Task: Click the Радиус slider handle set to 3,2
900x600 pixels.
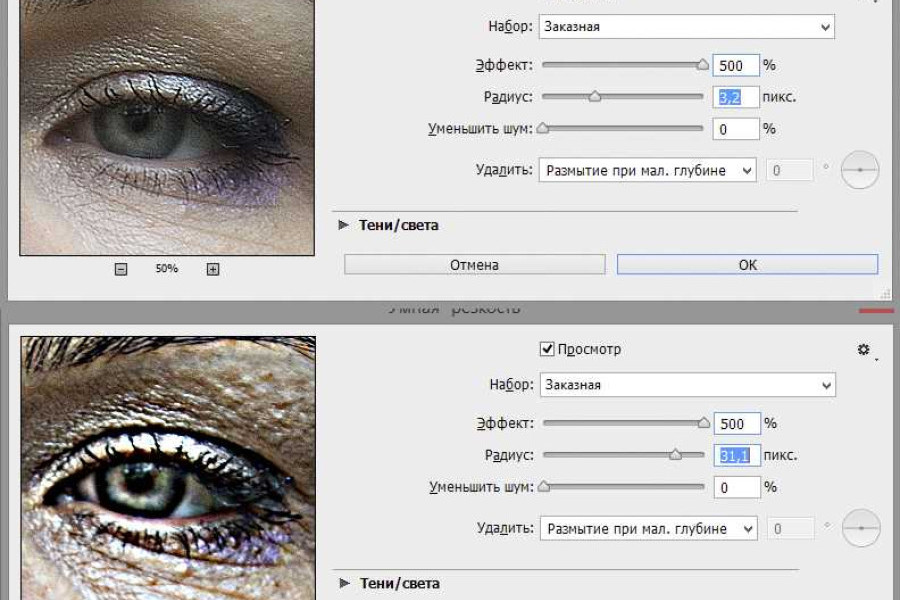Action: (x=594, y=97)
